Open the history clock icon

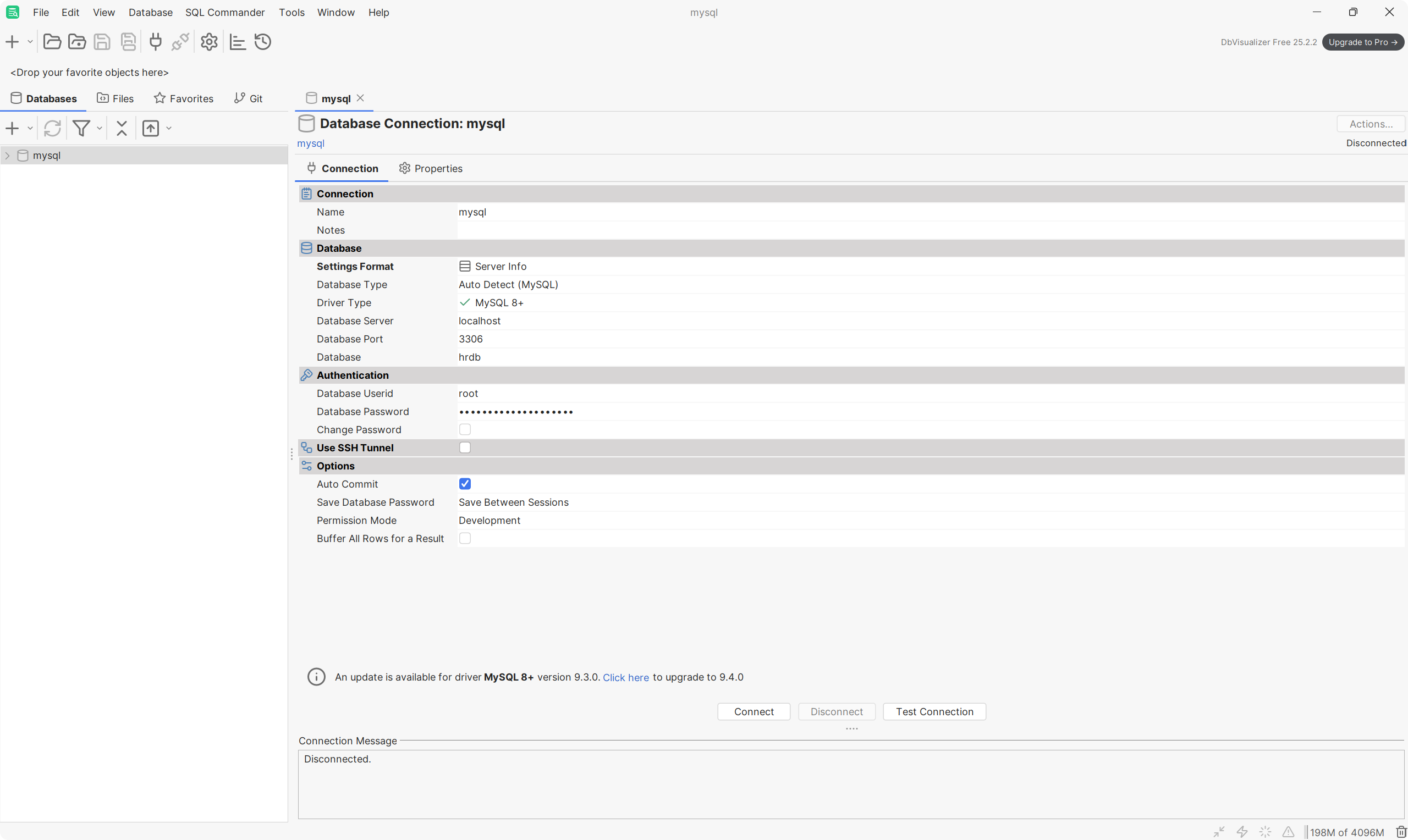pos(263,42)
